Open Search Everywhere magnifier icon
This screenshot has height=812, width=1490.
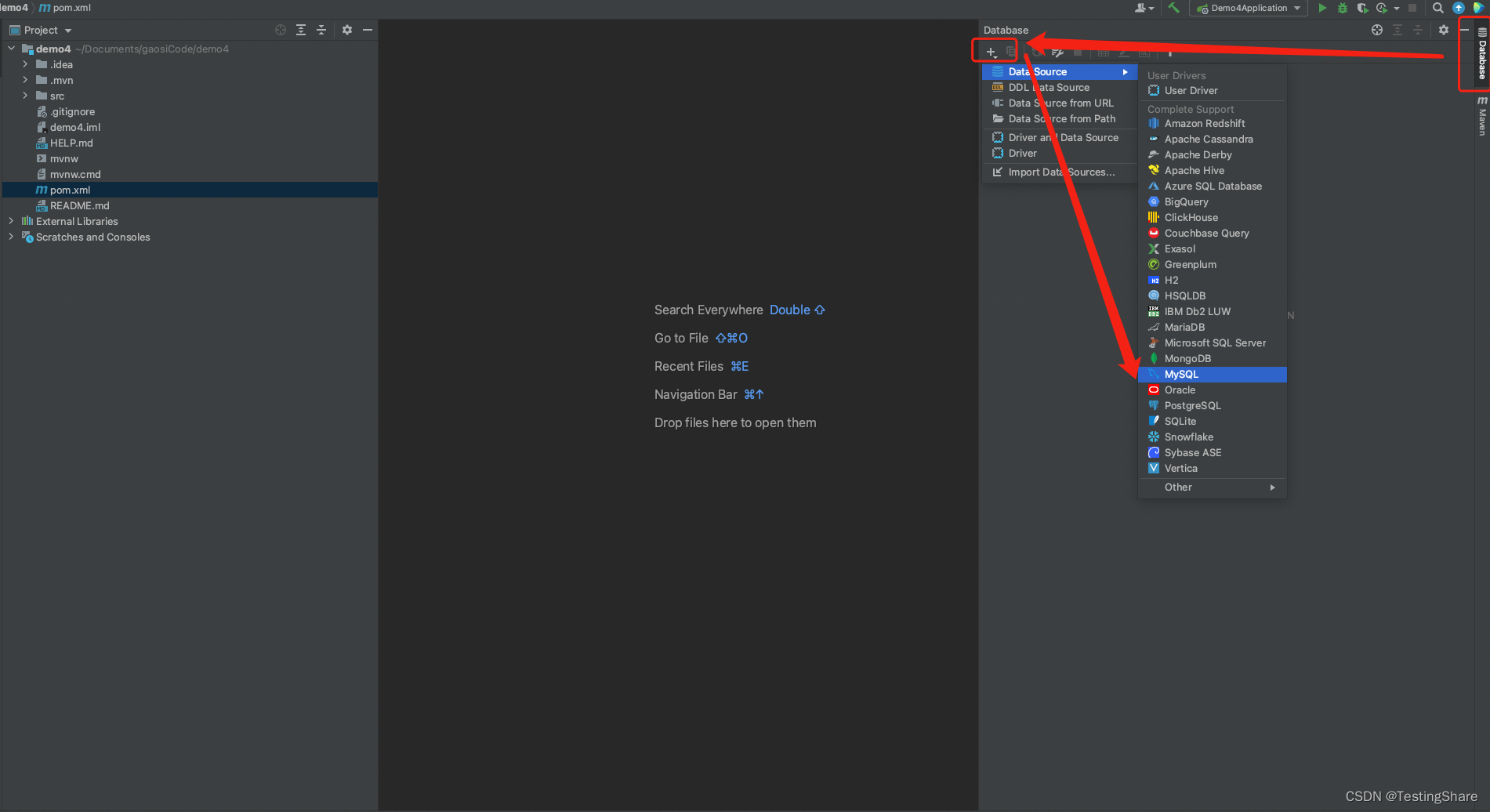[1438, 8]
